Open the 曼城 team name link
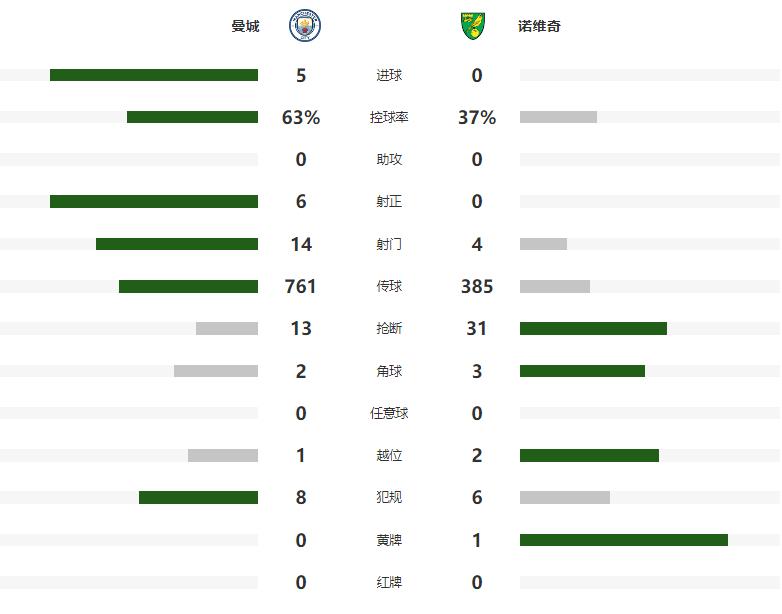782x614 pixels. [x=245, y=26]
